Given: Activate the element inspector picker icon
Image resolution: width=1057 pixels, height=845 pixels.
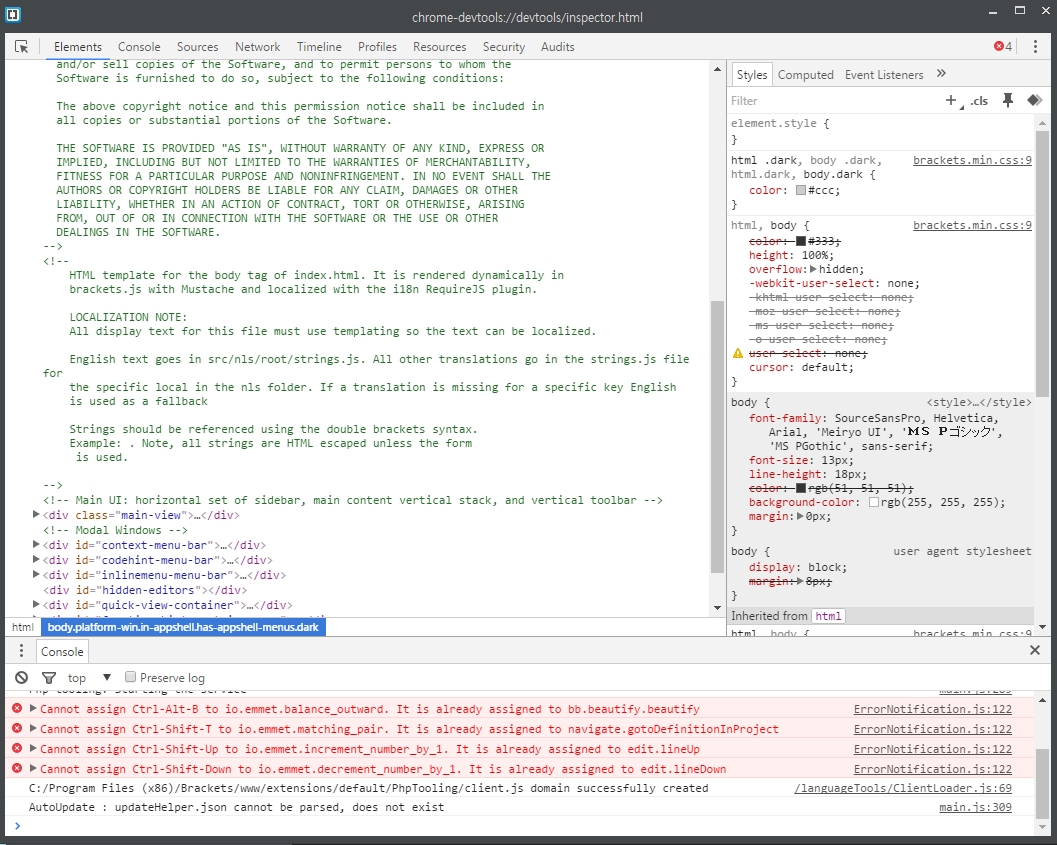Looking at the screenshot, I should [22, 47].
